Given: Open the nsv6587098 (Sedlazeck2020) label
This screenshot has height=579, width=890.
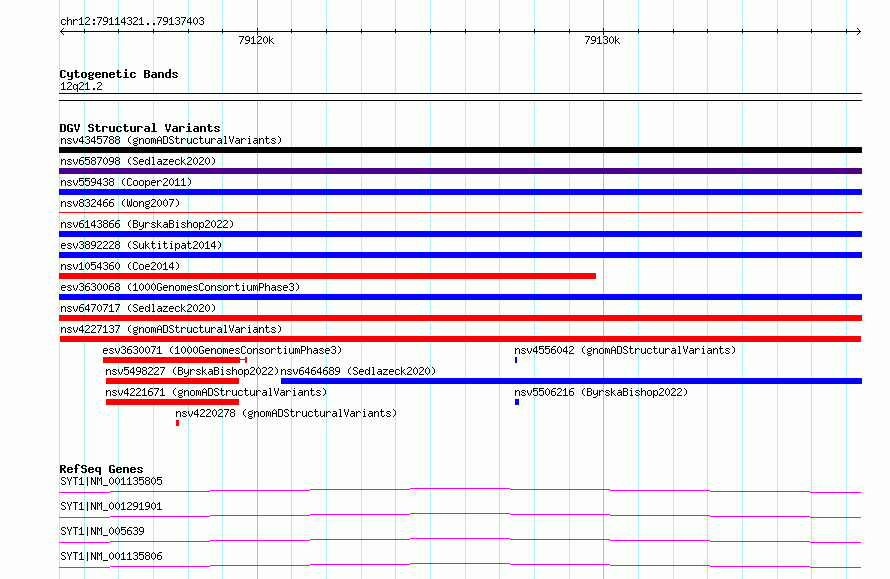Looking at the screenshot, I should pos(138,161).
